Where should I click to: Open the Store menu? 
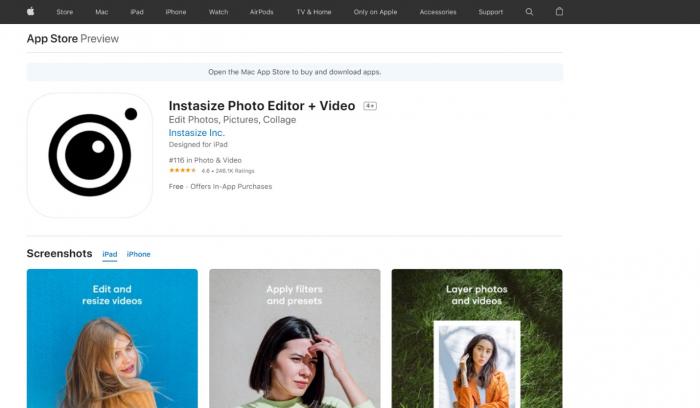65,12
